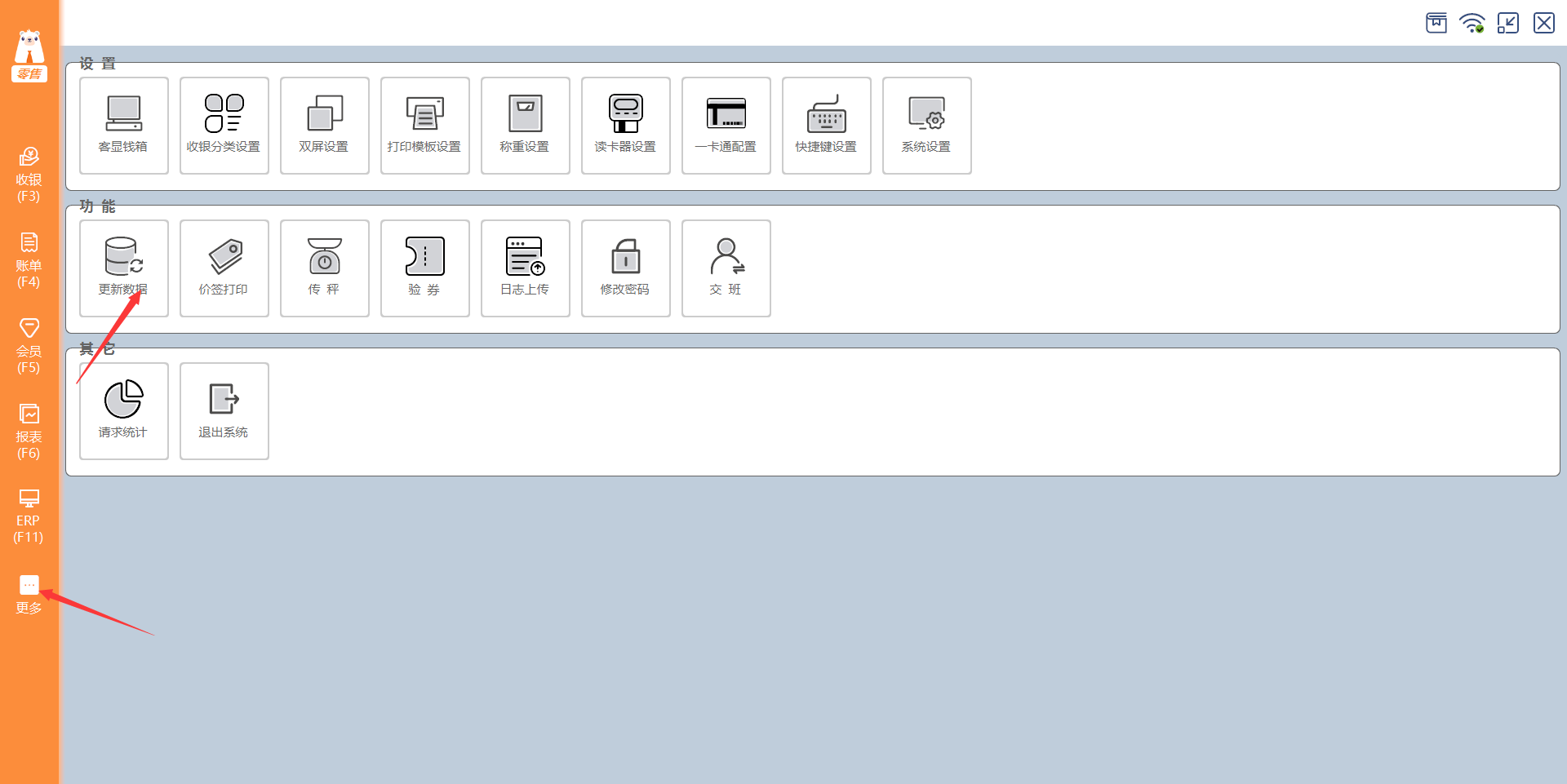Click 更新数据 to refresh data
This screenshot has width=1567, height=784.
coord(124,268)
